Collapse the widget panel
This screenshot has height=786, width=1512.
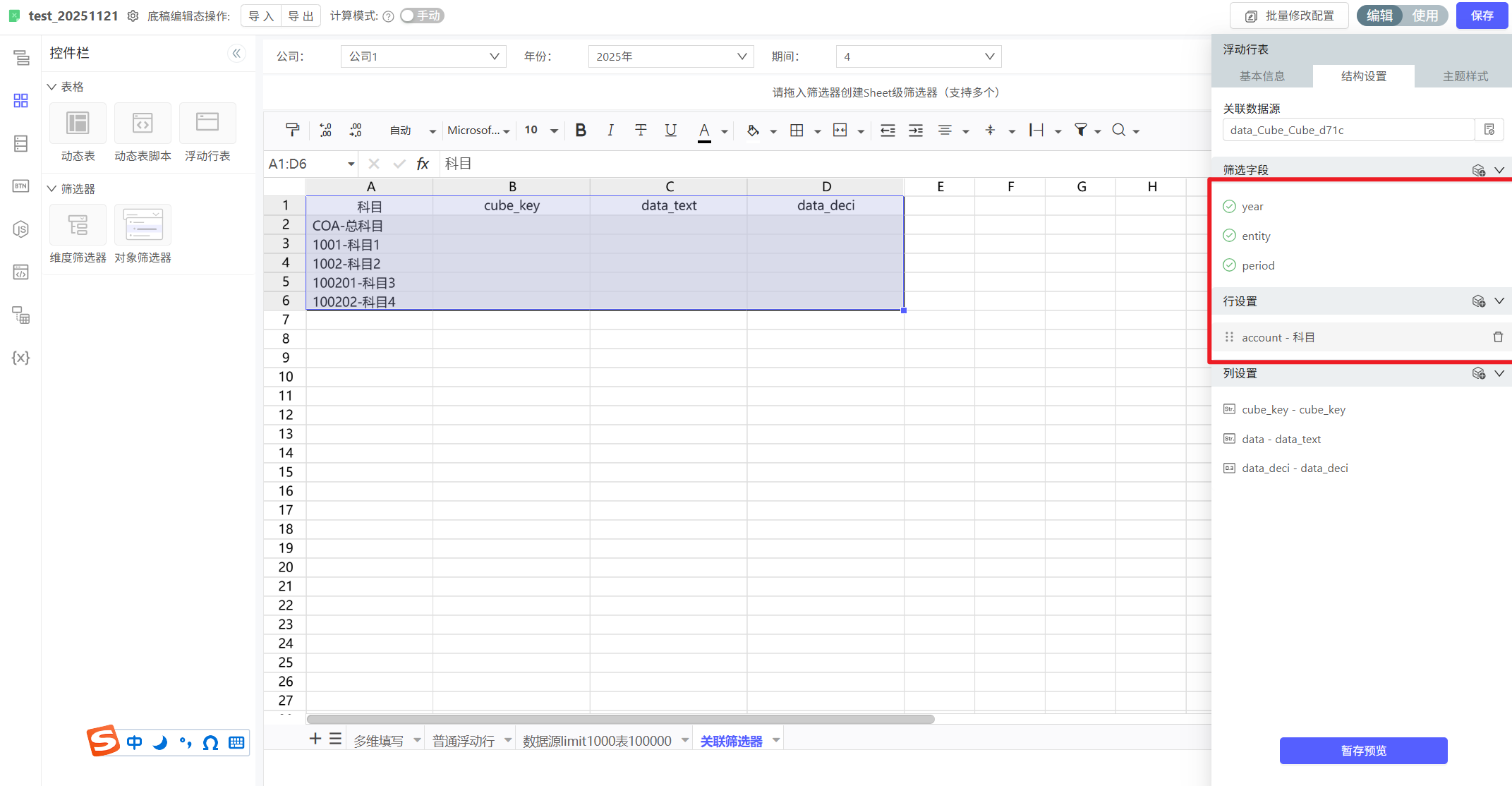click(x=236, y=53)
